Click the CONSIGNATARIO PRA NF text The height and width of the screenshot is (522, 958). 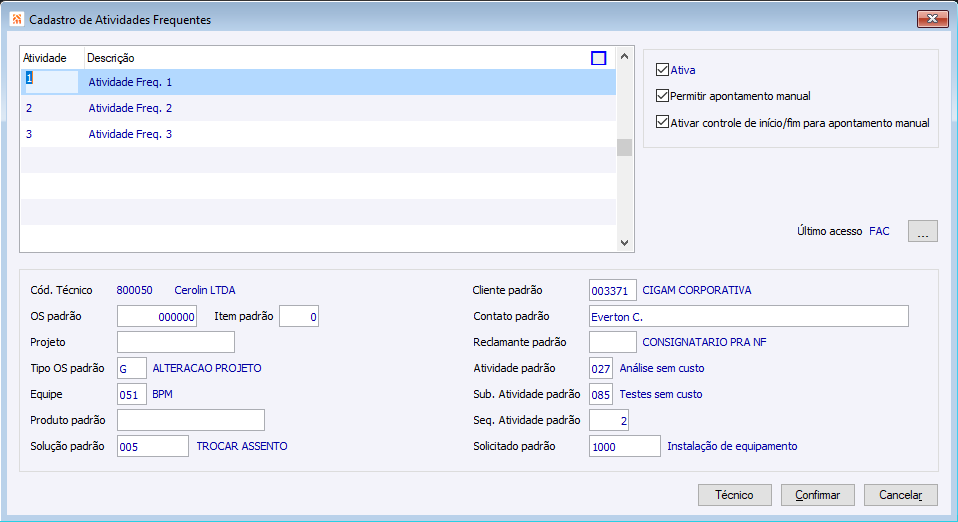[x=704, y=342]
